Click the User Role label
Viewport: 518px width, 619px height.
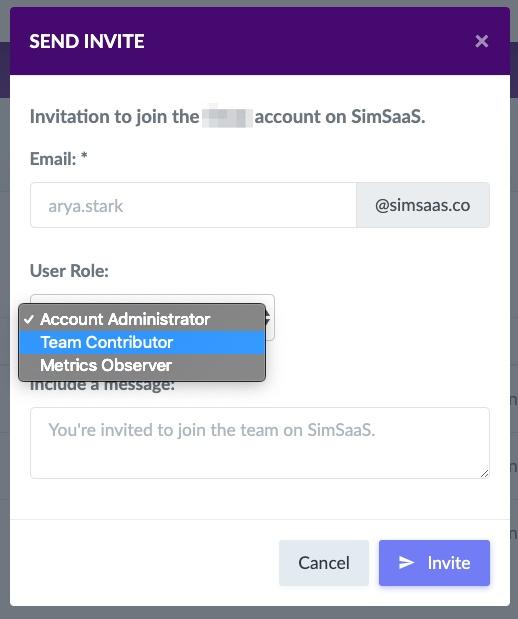pyautogui.click(x=69, y=271)
